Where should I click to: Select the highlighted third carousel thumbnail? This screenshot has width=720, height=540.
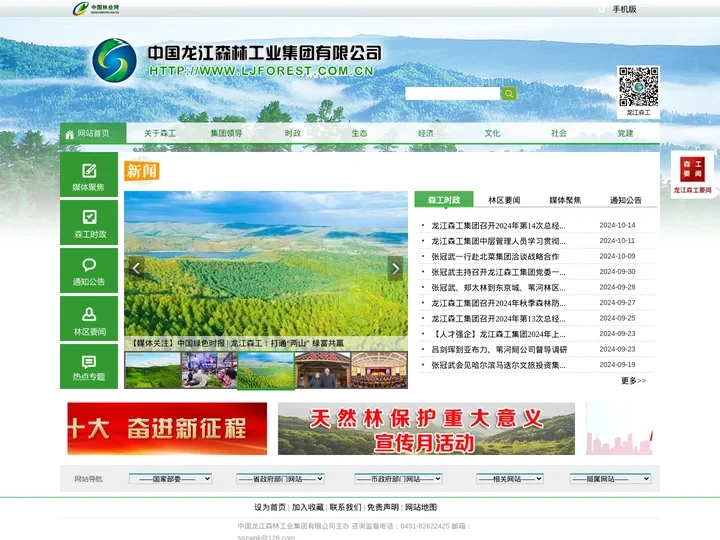tap(266, 370)
